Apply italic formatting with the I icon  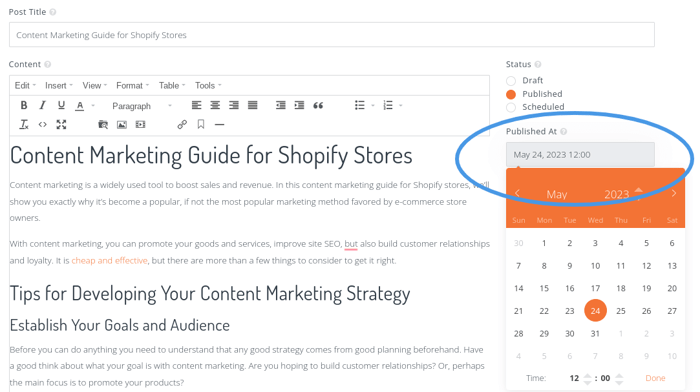tap(42, 105)
